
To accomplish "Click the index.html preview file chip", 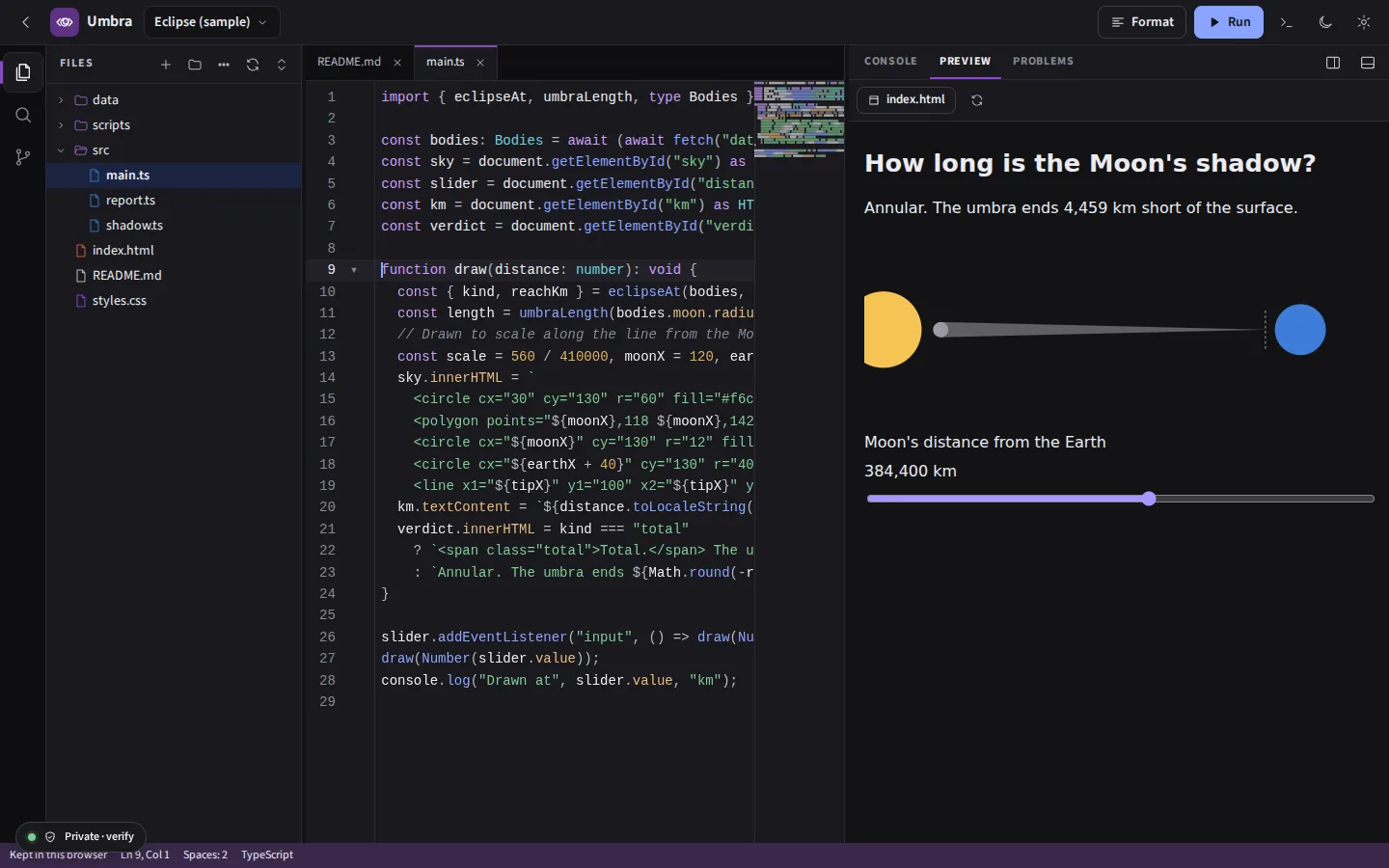I will click(906, 100).
